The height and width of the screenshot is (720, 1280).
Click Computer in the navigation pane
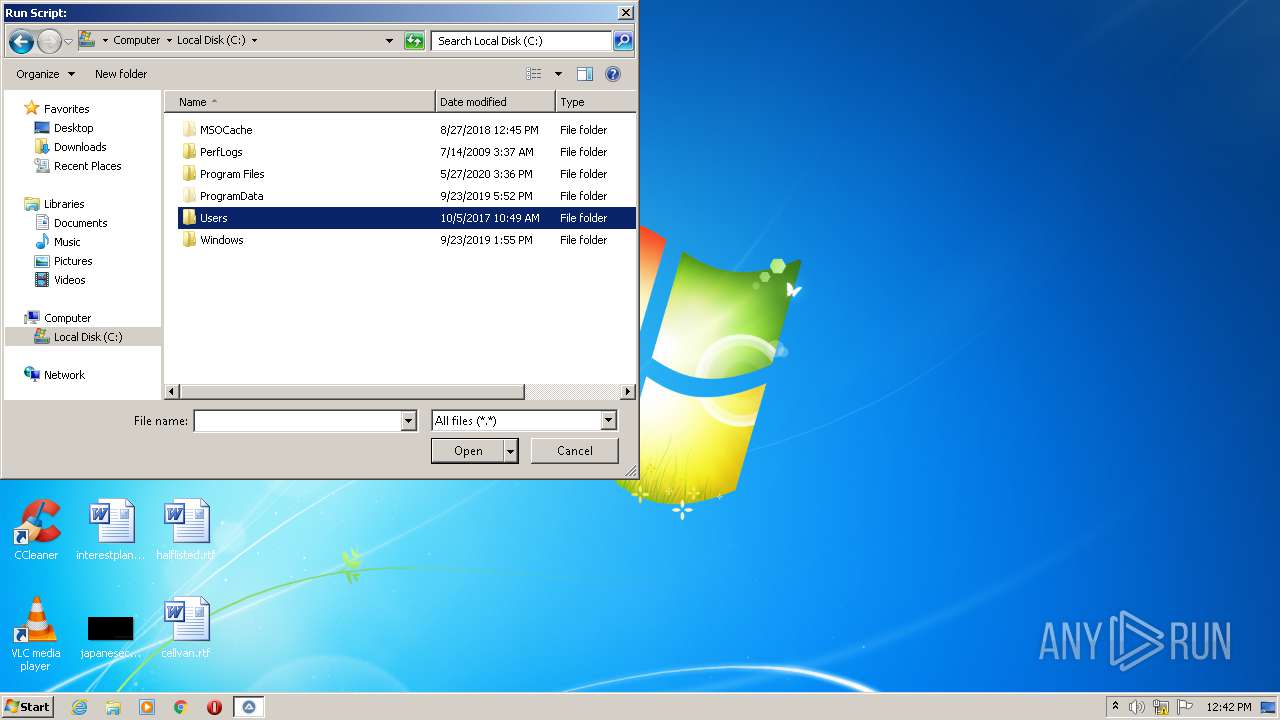coord(67,318)
